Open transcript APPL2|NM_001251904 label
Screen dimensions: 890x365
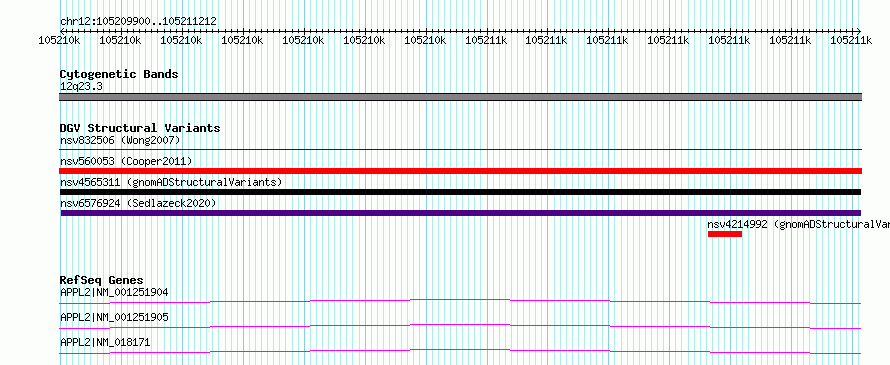[x=114, y=293]
